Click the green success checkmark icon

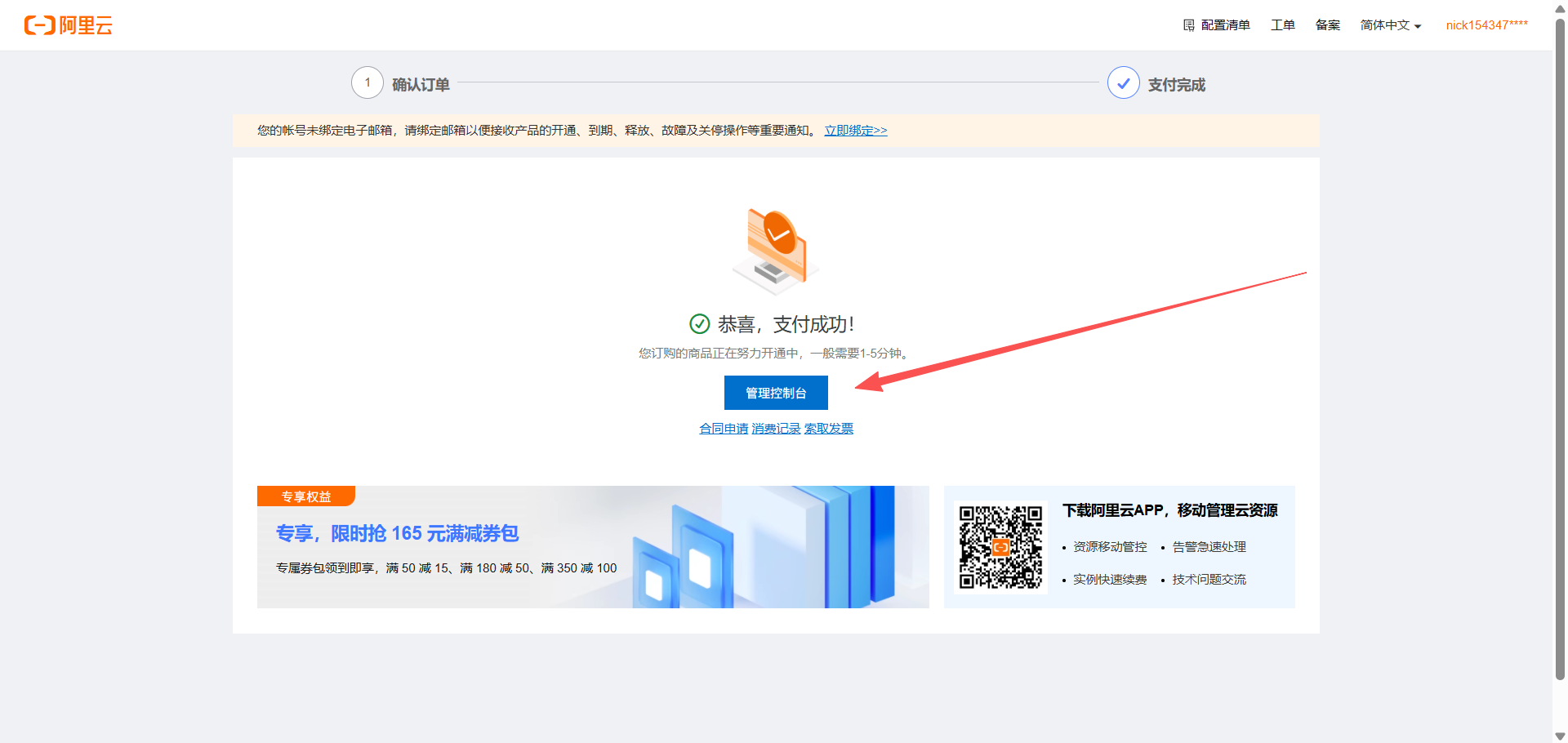pos(700,324)
